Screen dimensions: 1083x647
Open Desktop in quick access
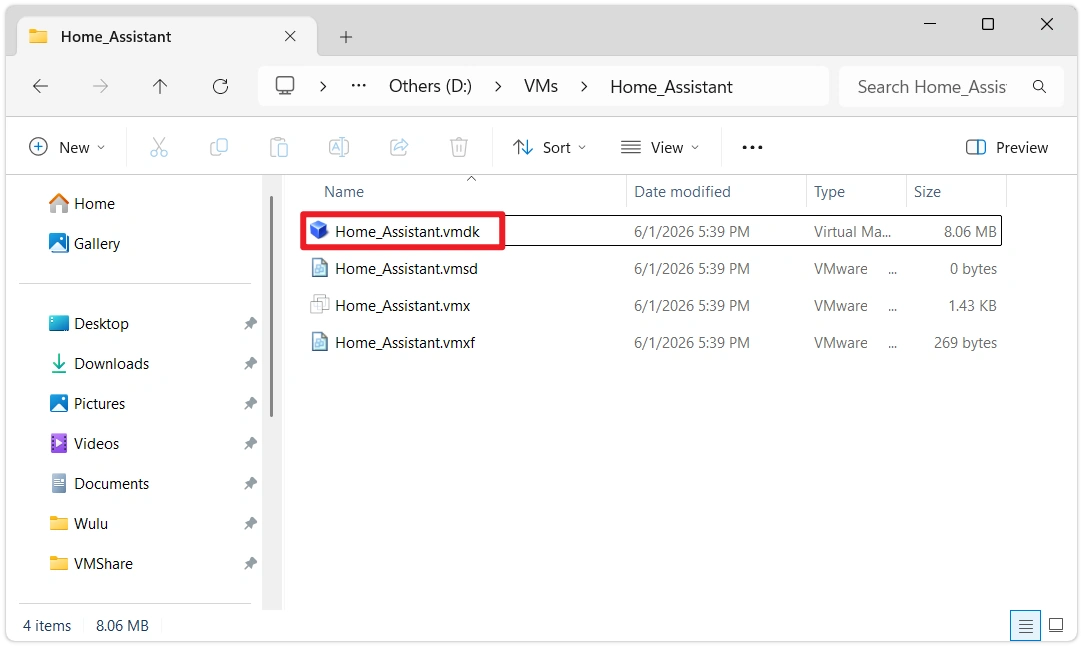click(89, 324)
